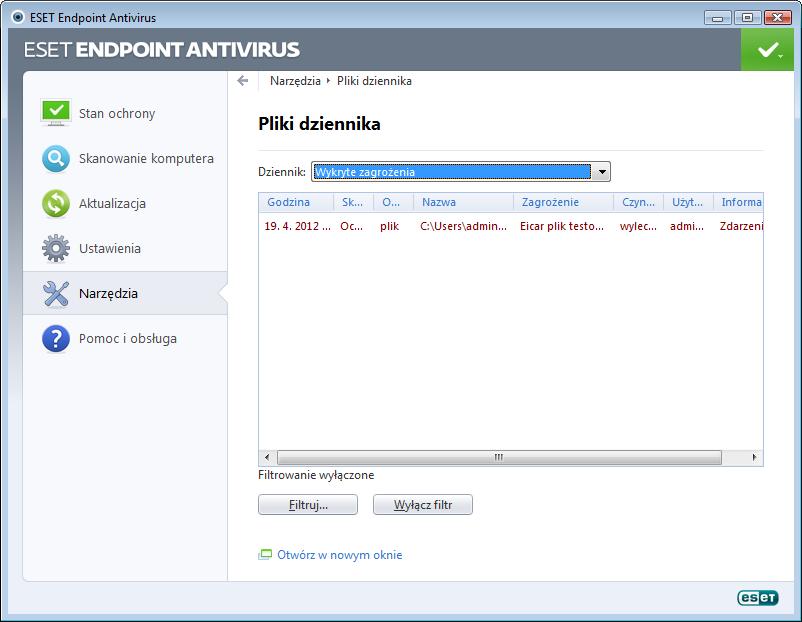Sort by the Nazwa column header
802x622 pixels.
463,202
